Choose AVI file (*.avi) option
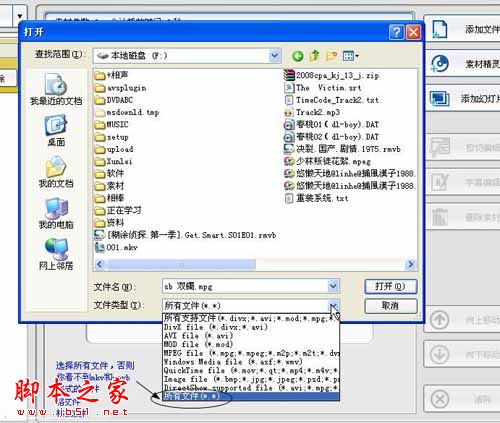The height and width of the screenshot is (423, 500). pyautogui.click(x=251, y=336)
